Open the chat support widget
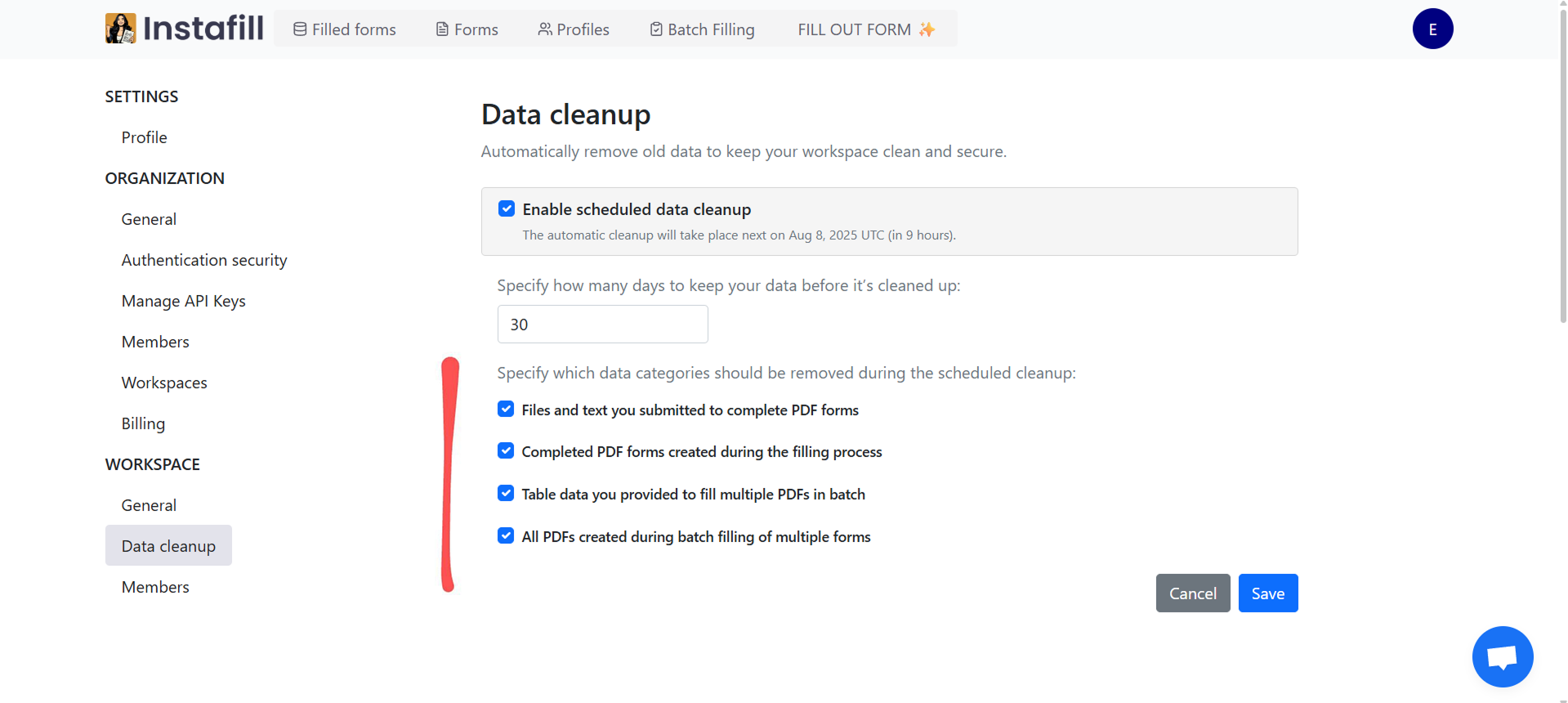The width and height of the screenshot is (1568, 703). 1502,656
